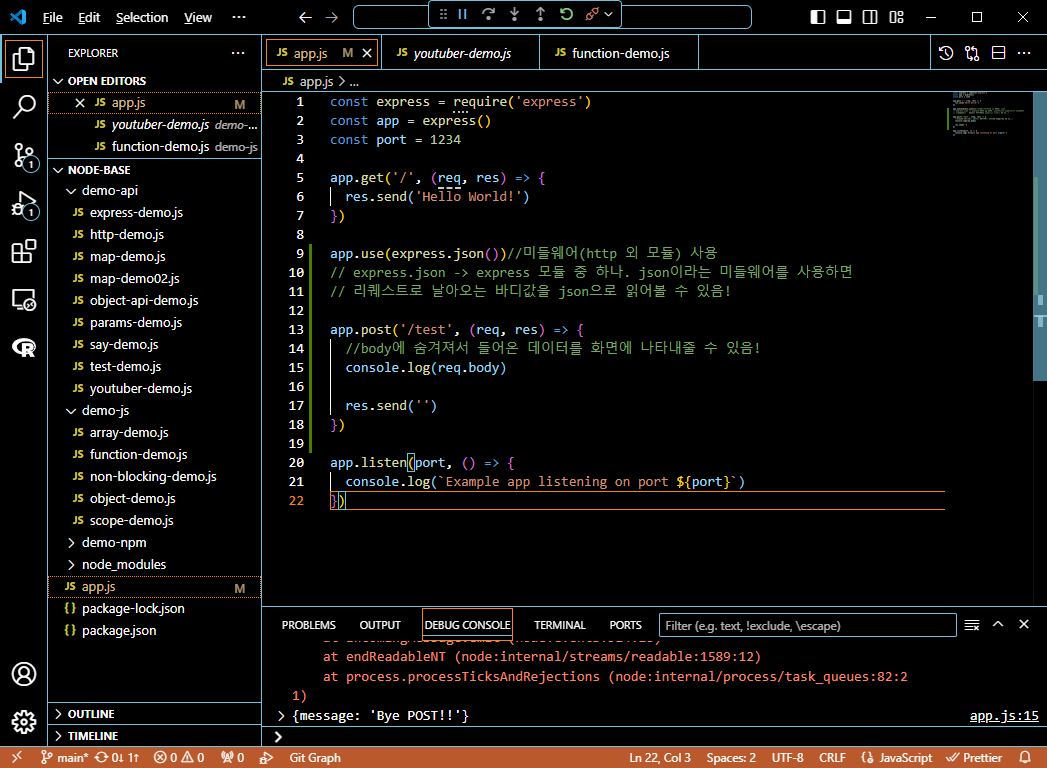
Task: Click the main branch indicator in status bar
Action: [x=64, y=757]
